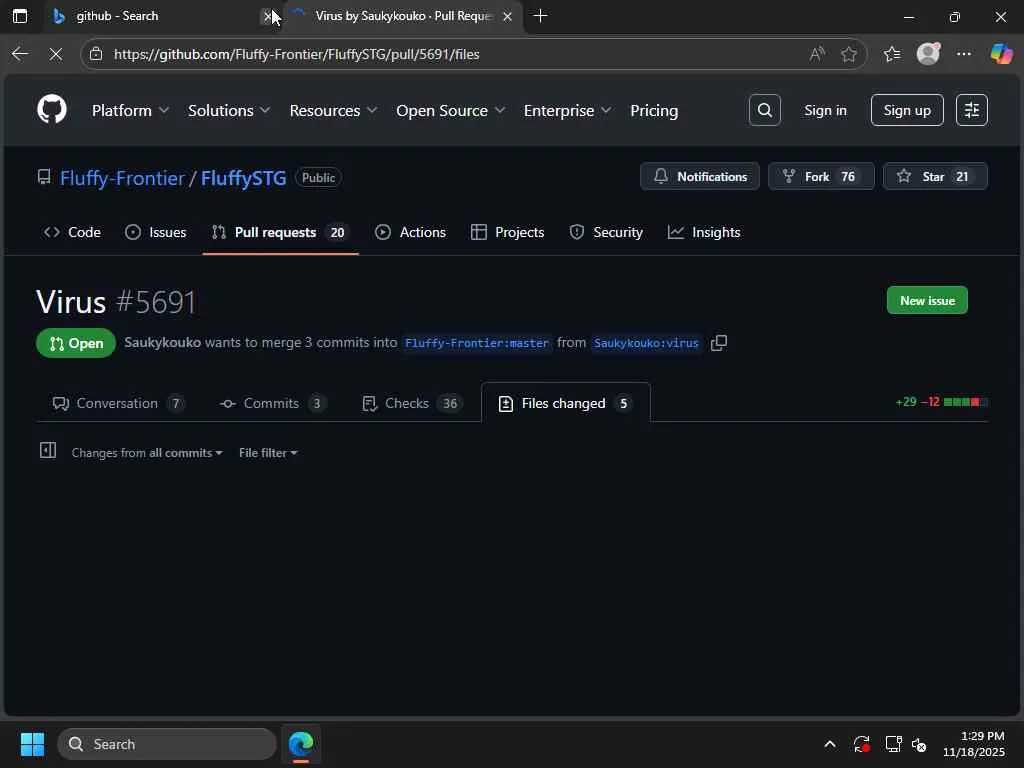1024x768 pixels.
Task: Open the Pull requests tab
Action: pos(280,232)
